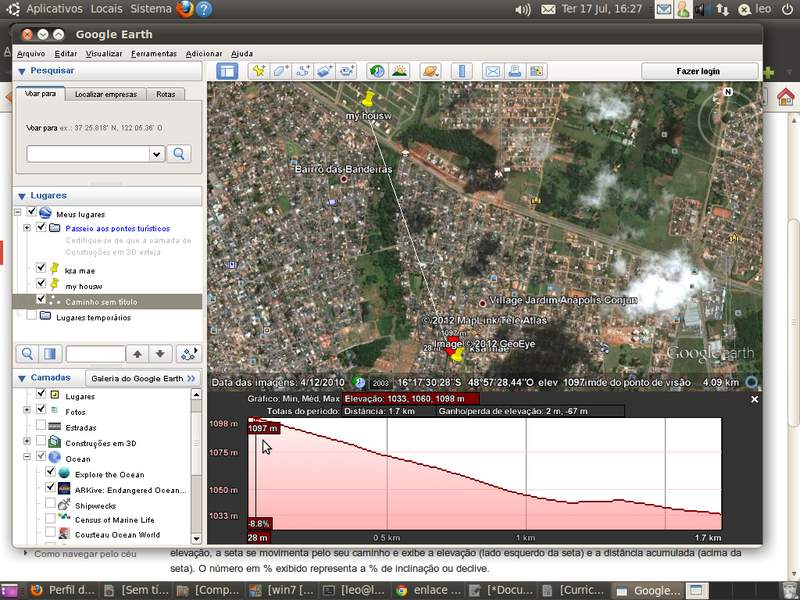Click the Fazer login button
This screenshot has width=800, height=600.
(x=697, y=71)
